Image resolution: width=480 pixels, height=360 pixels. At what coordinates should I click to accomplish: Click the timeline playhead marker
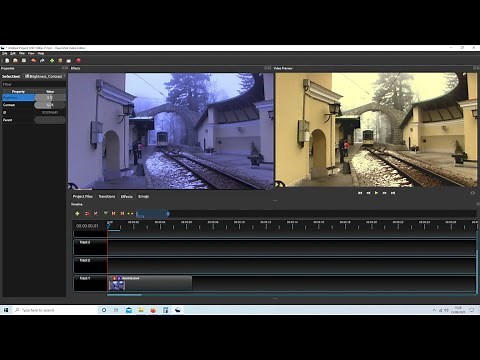coord(108,226)
